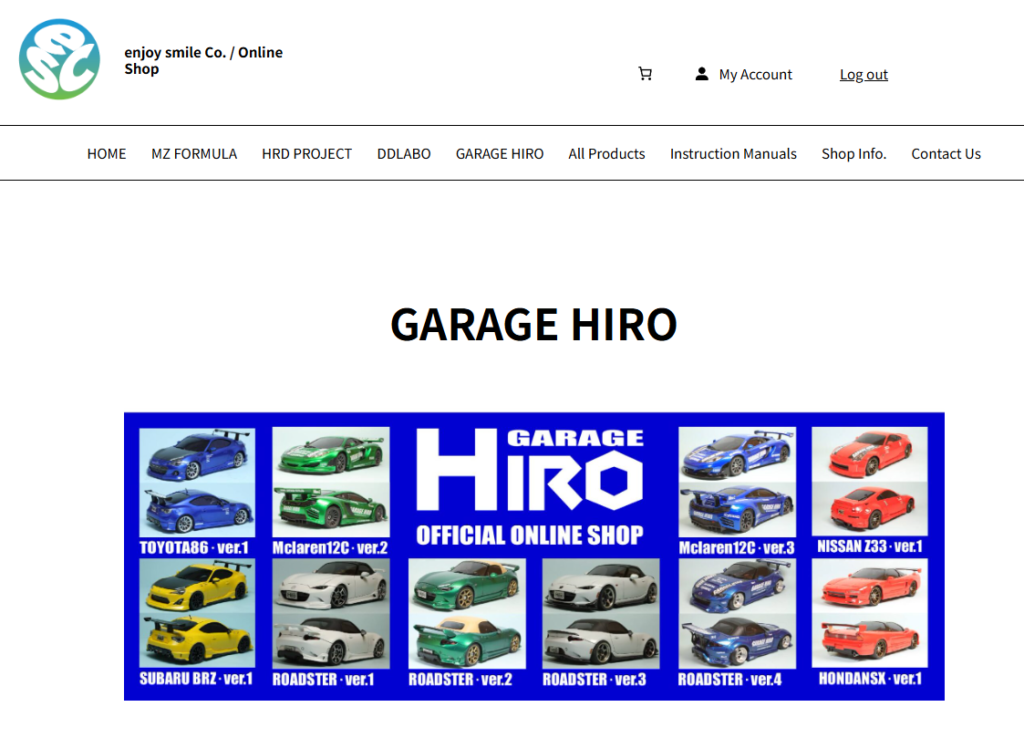
Task: Open the HOME menu item
Action: pyautogui.click(x=106, y=153)
